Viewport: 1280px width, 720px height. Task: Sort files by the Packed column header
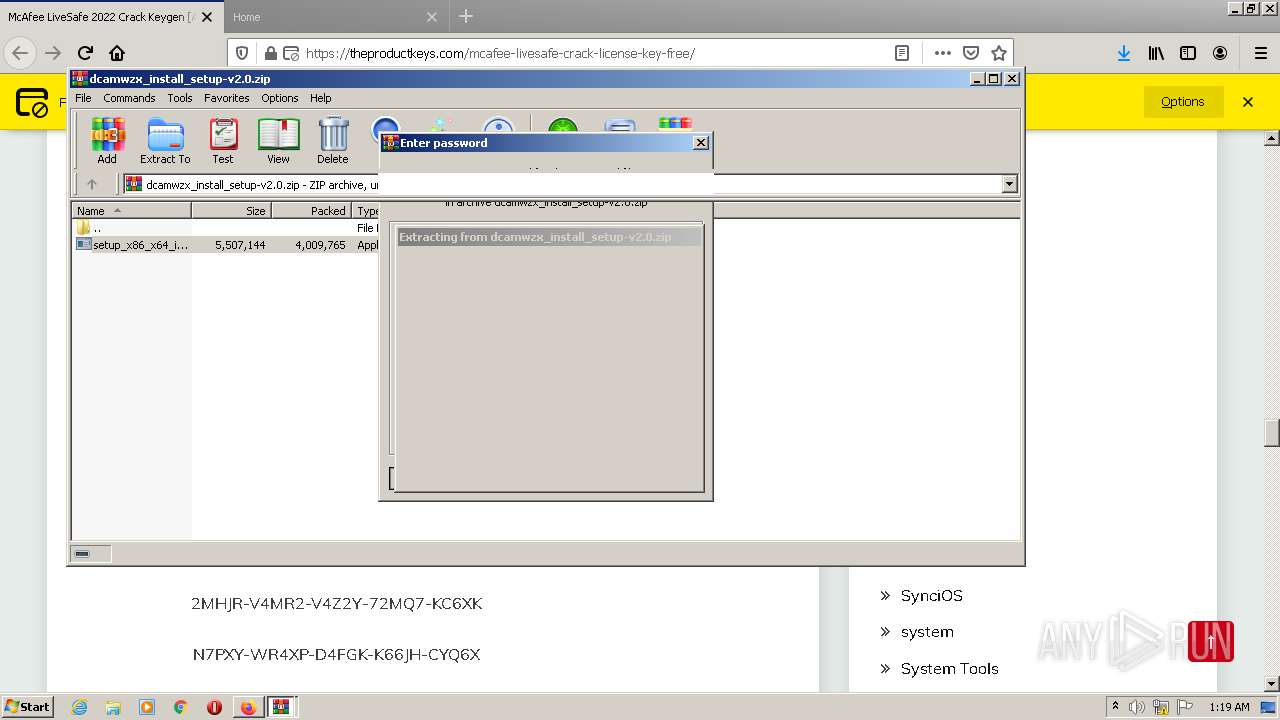(x=311, y=211)
